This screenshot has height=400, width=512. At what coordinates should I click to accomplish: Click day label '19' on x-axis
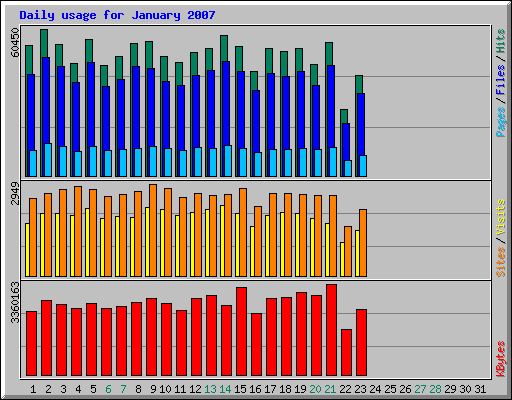click(x=300, y=389)
